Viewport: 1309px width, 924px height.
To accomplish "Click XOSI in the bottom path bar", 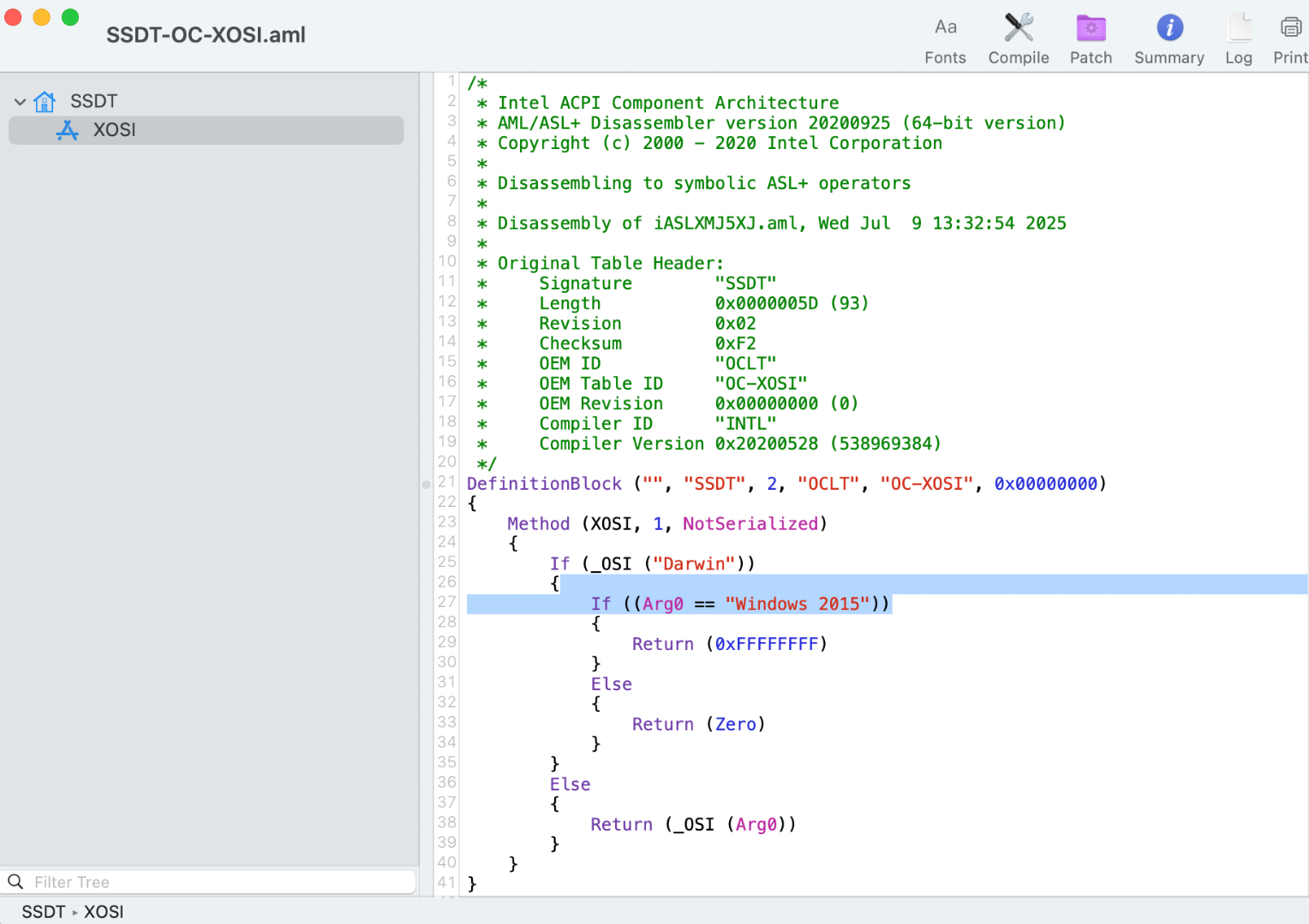I will [x=104, y=912].
